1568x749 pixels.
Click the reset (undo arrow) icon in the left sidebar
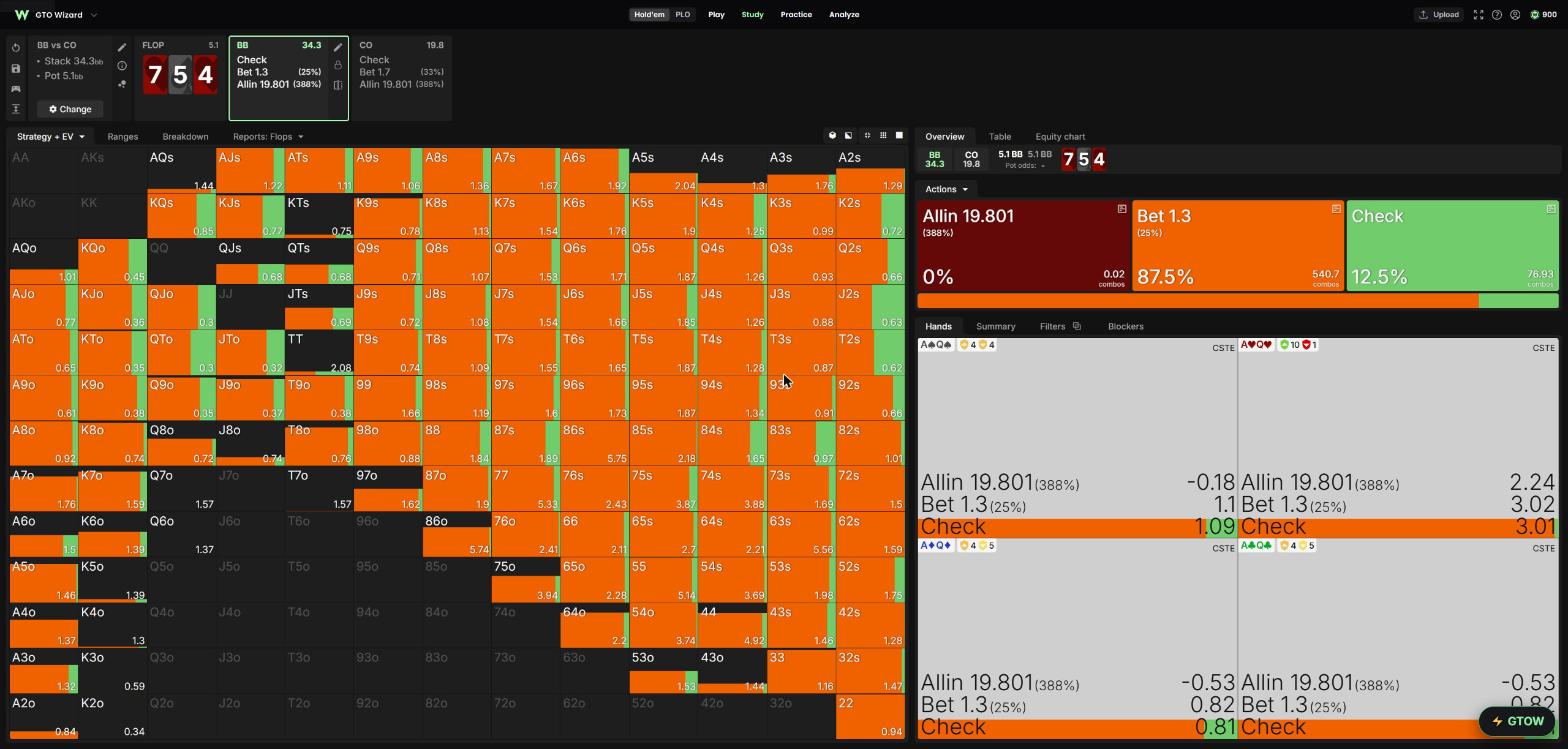click(16, 48)
